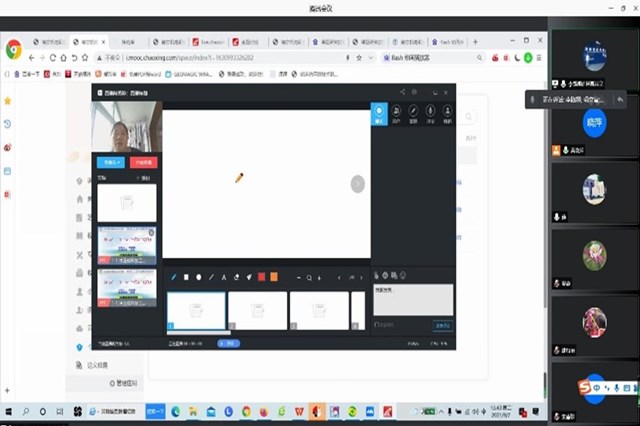
Task: Click the browser address bar
Action: tap(250, 58)
